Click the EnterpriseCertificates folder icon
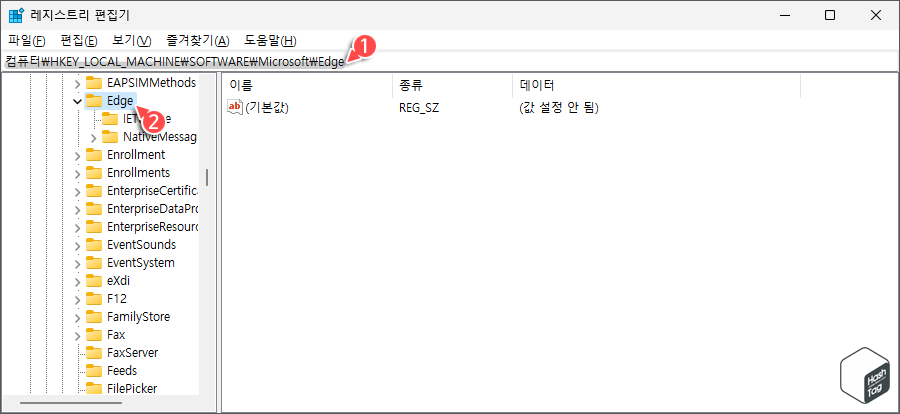Image resolution: width=900 pixels, height=414 pixels. pos(94,191)
